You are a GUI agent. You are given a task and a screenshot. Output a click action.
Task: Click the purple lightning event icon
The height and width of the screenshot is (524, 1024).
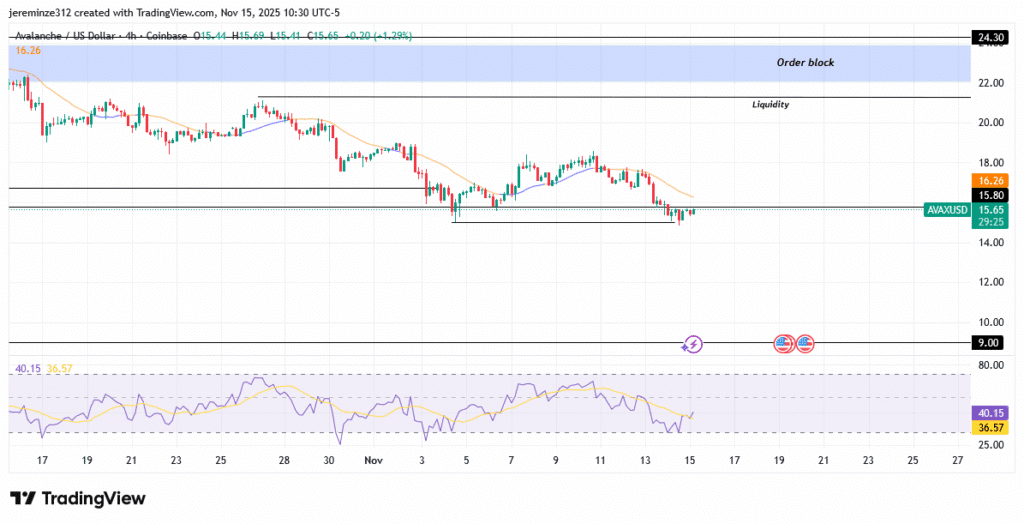click(x=693, y=344)
